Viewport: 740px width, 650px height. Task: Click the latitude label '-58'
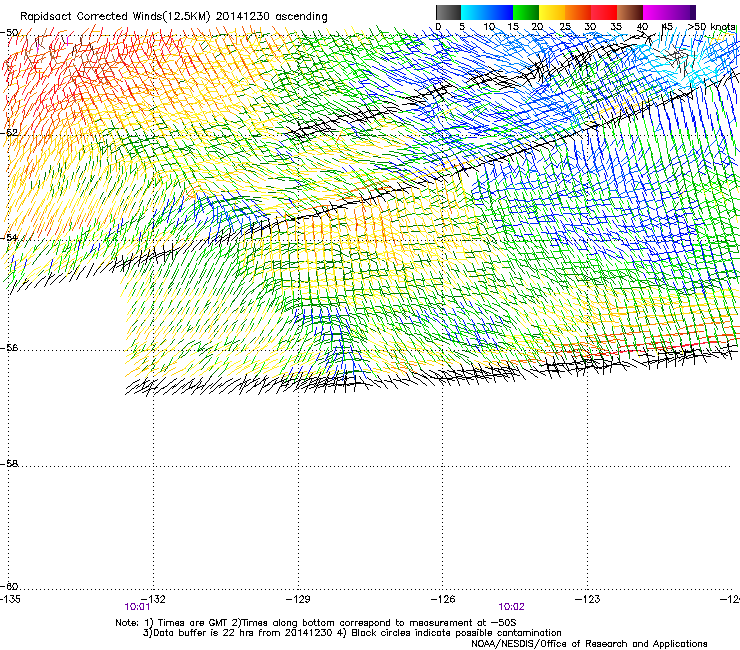coord(9,464)
